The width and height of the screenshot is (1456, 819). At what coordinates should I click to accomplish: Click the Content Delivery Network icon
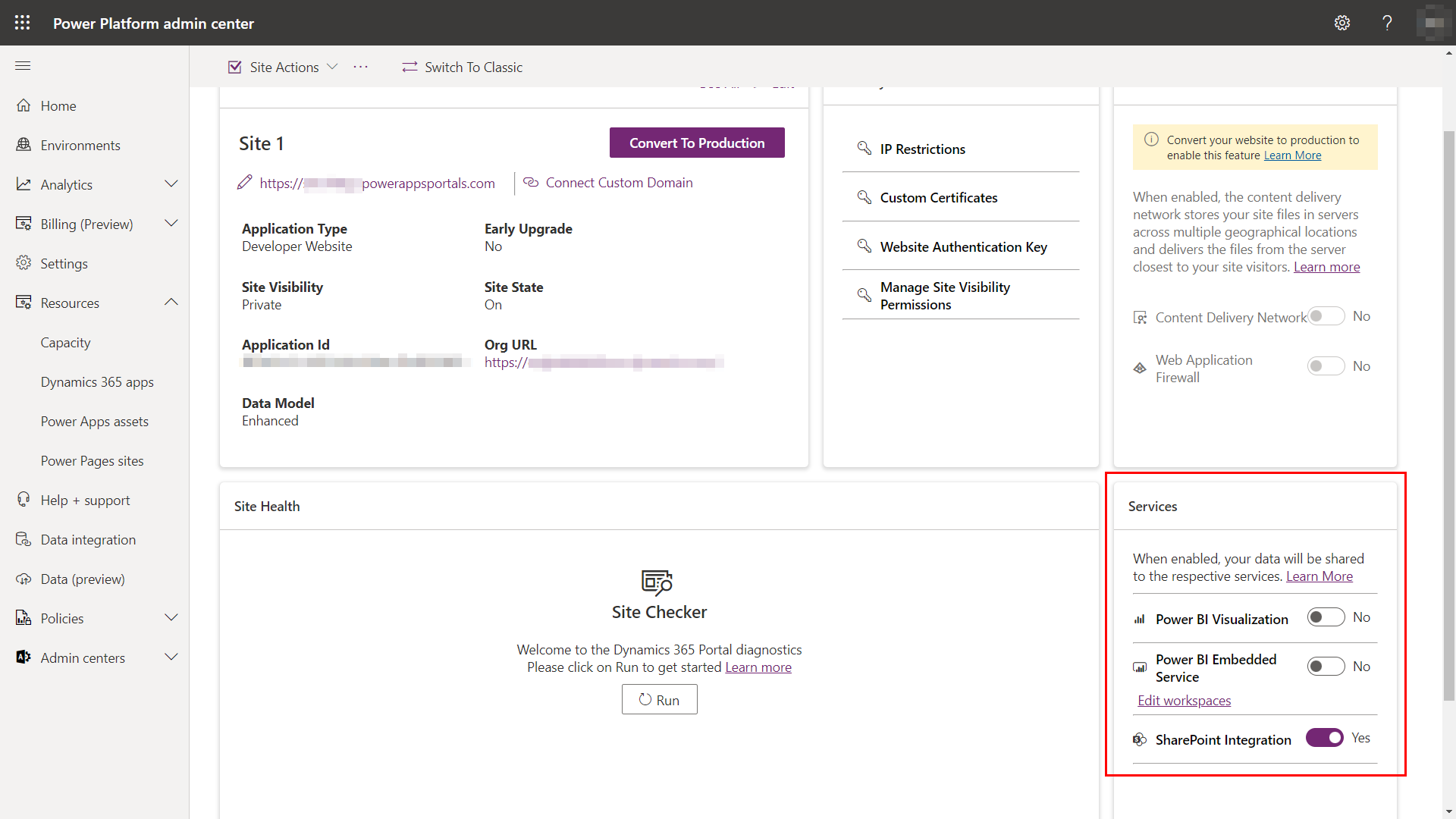coord(1140,317)
